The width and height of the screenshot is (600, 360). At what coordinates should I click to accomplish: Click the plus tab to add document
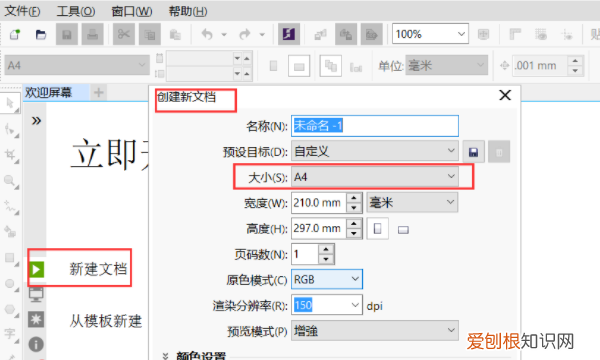pyautogui.click(x=99, y=92)
